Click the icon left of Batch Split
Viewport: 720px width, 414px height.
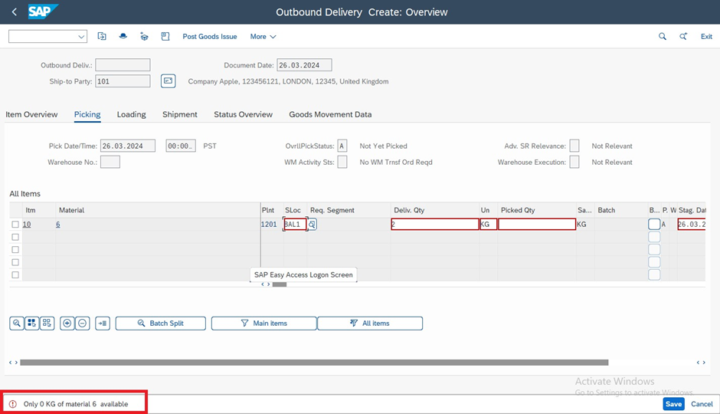(102, 323)
